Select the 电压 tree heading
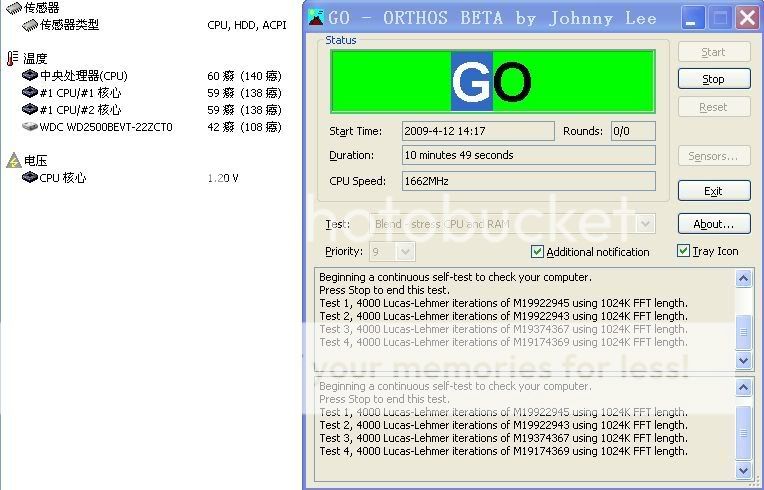 (36, 160)
